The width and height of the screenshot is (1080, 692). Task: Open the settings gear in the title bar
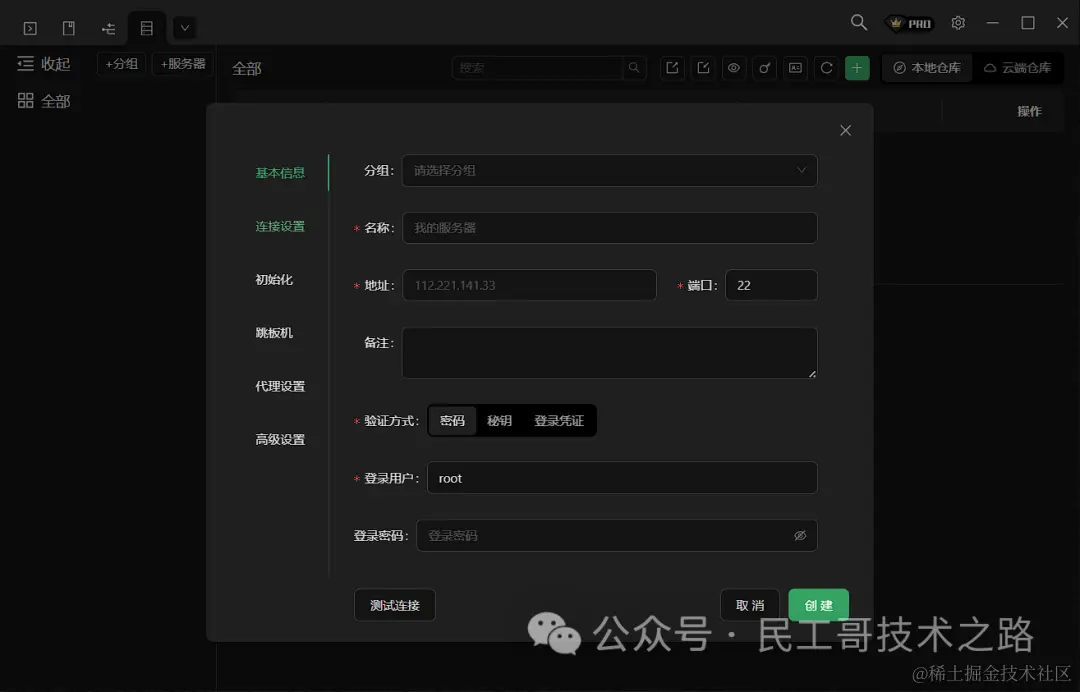[958, 22]
